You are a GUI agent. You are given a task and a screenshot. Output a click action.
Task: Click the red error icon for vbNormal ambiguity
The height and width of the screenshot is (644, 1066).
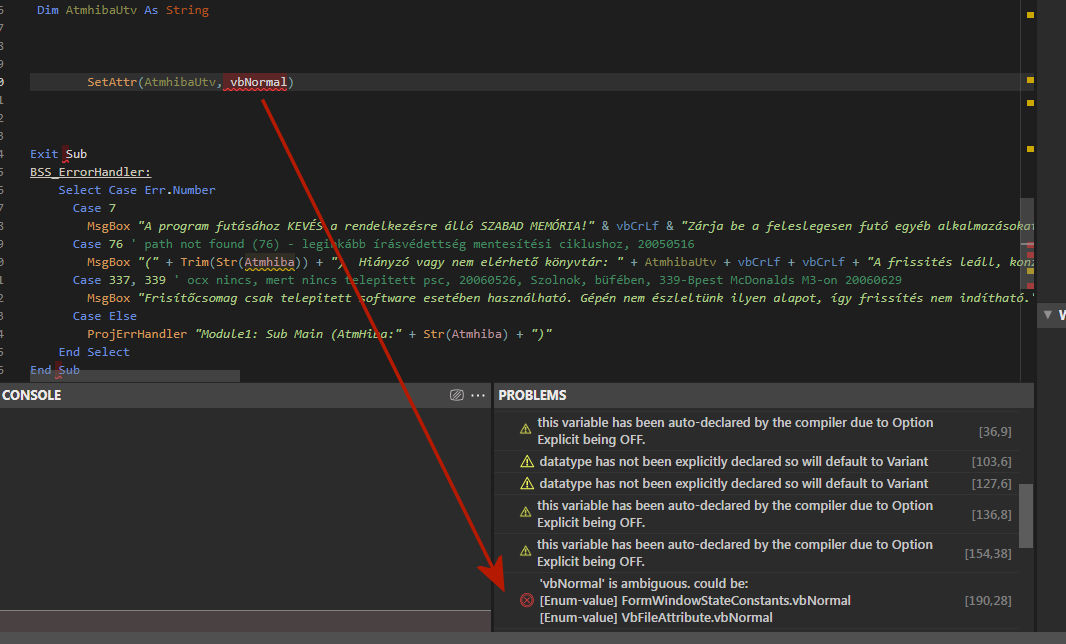527,600
